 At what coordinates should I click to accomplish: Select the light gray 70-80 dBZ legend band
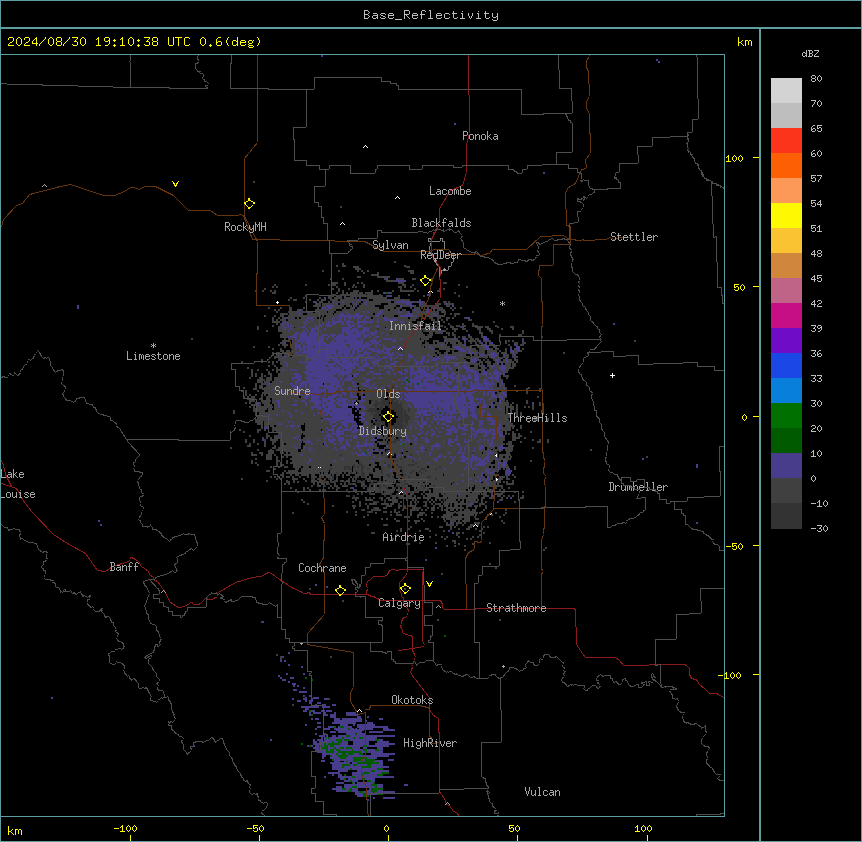coord(786,91)
